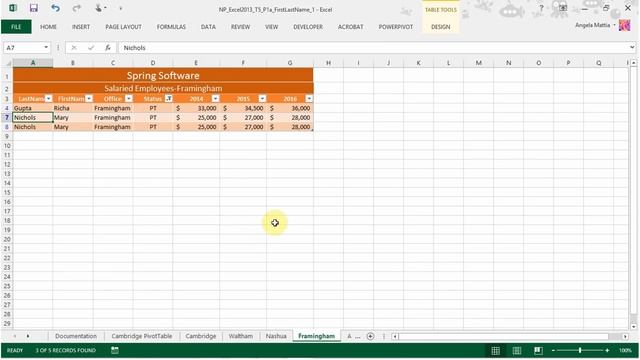Click the user account picture

(625, 25)
